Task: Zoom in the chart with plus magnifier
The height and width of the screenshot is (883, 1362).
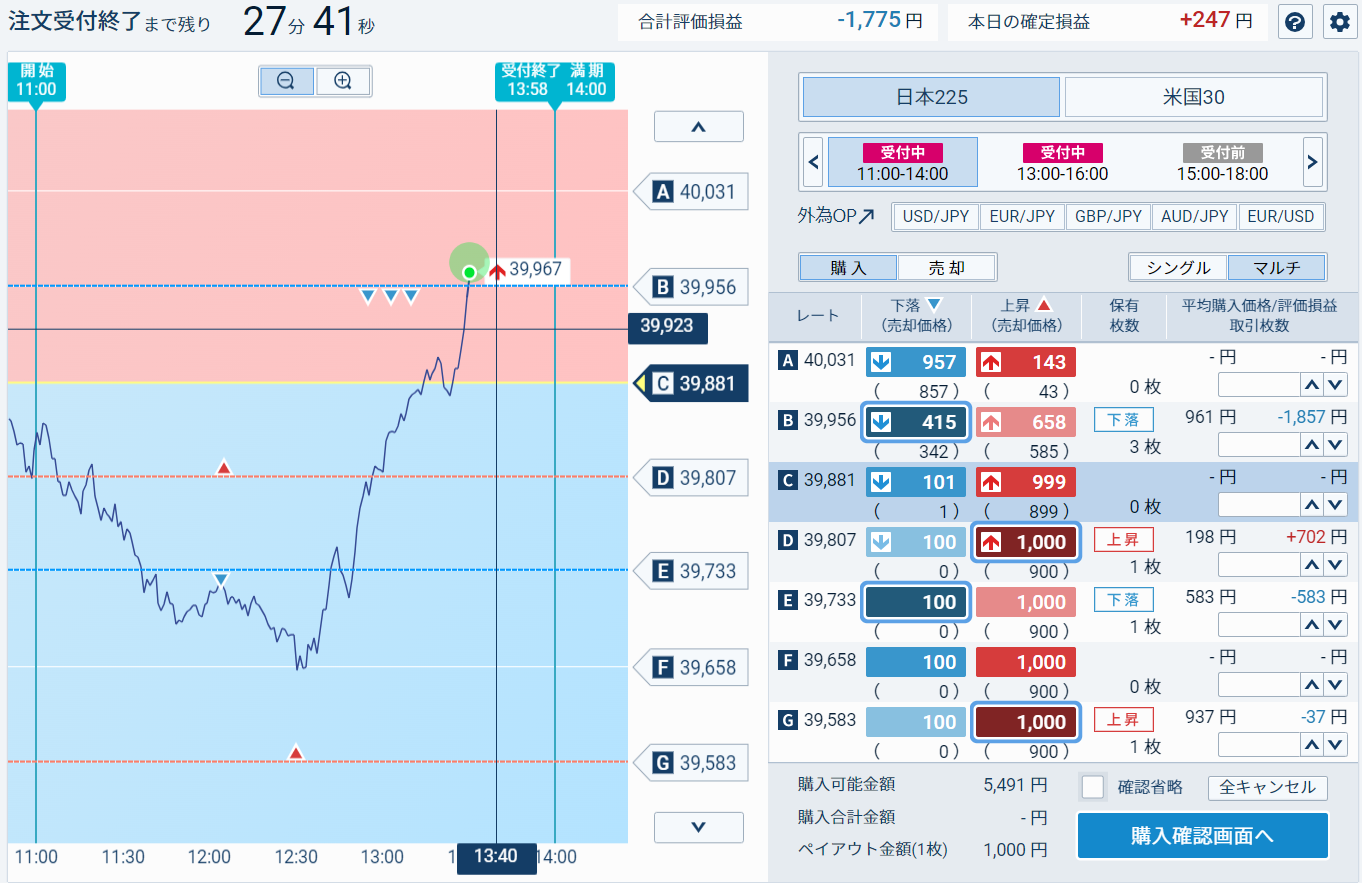Action: (x=343, y=82)
